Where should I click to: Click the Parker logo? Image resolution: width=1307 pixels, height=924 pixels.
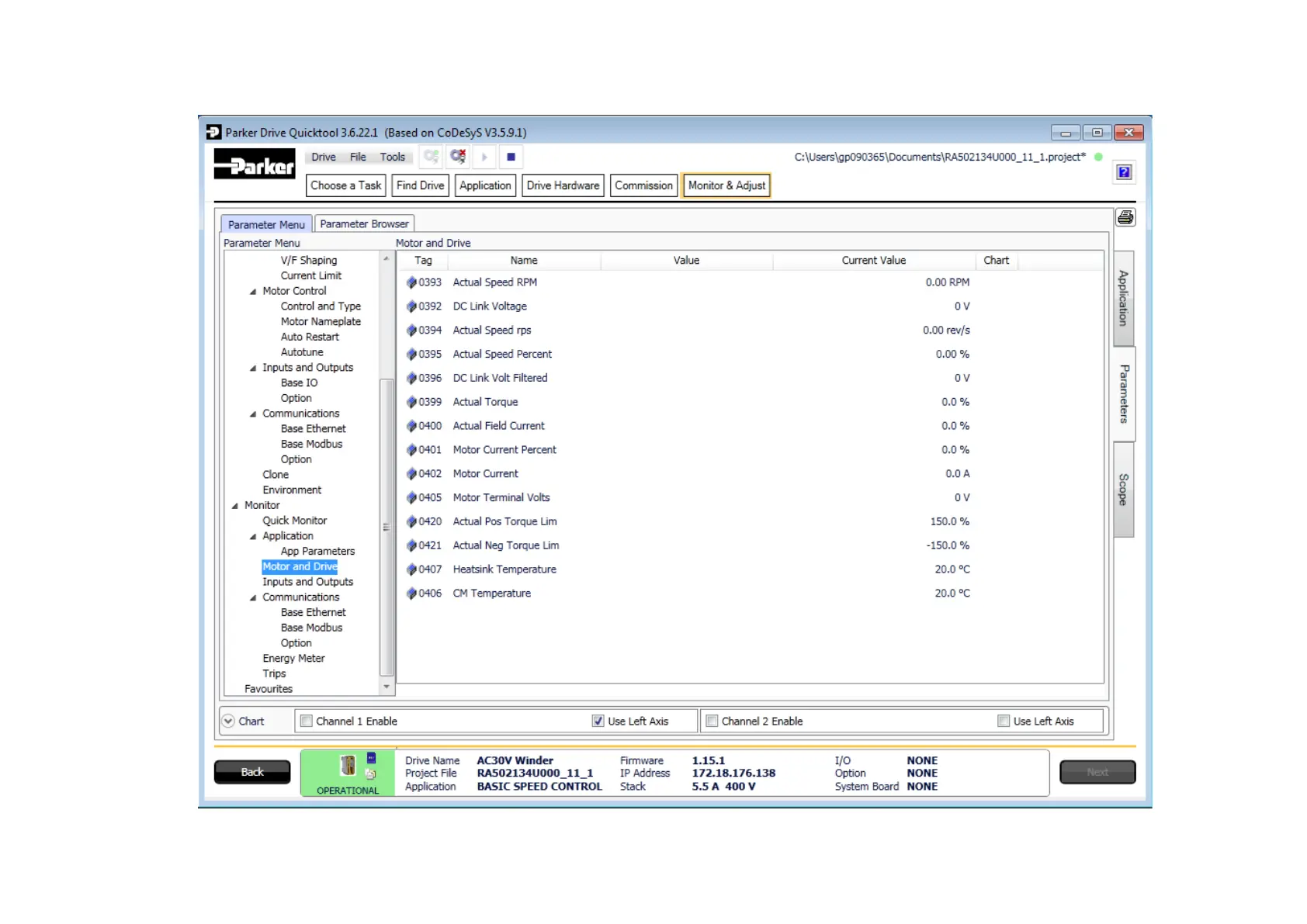tap(255, 164)
